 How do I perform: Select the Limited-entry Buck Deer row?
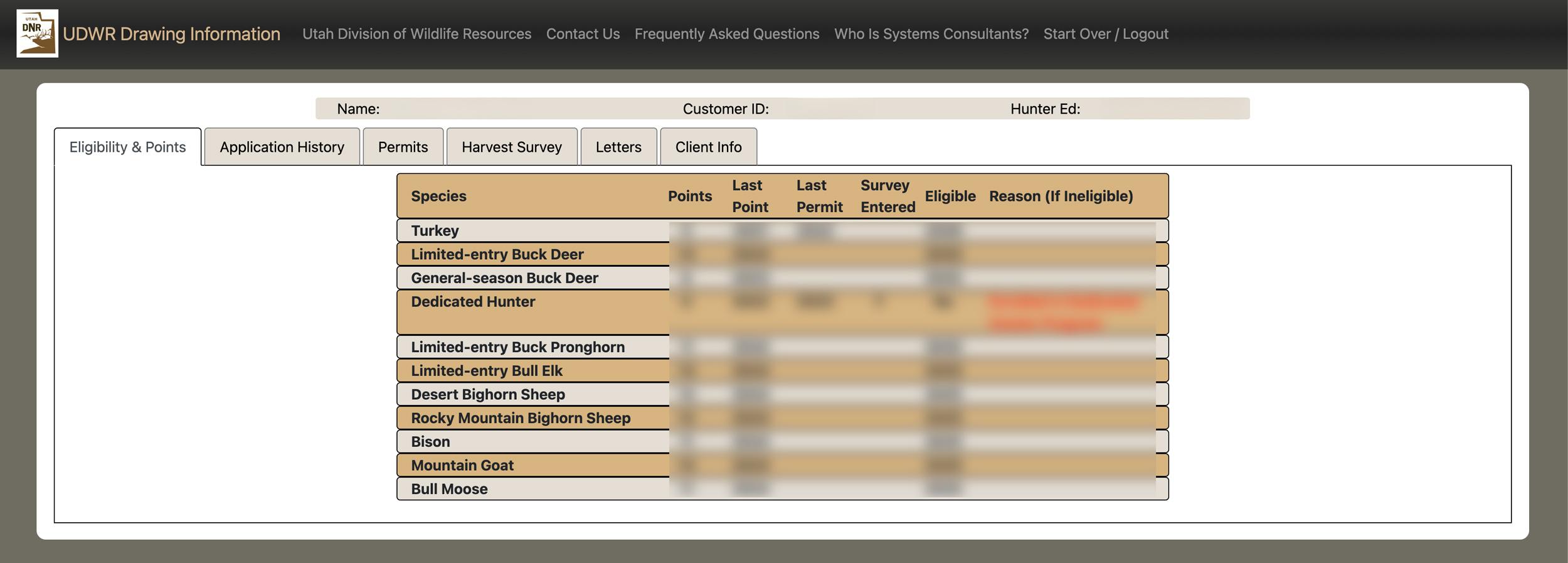pos(783,254)
